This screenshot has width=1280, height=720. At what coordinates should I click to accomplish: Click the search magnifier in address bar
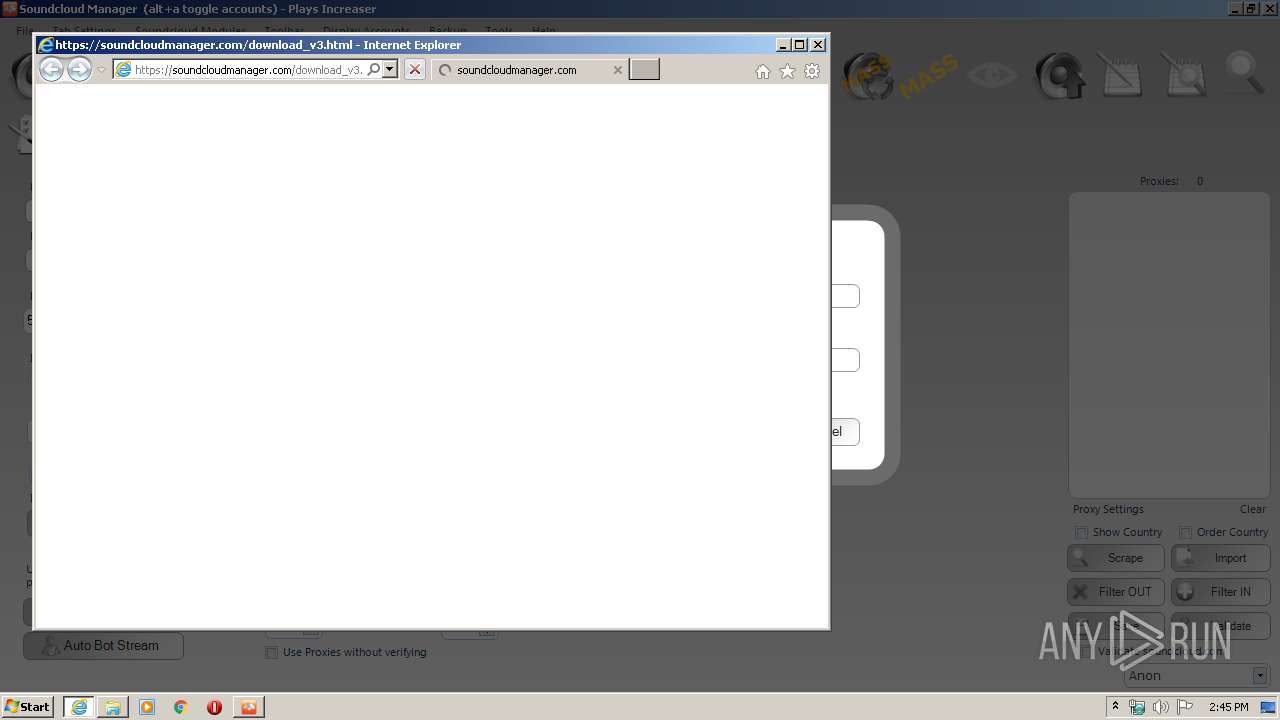coord(373,70)
